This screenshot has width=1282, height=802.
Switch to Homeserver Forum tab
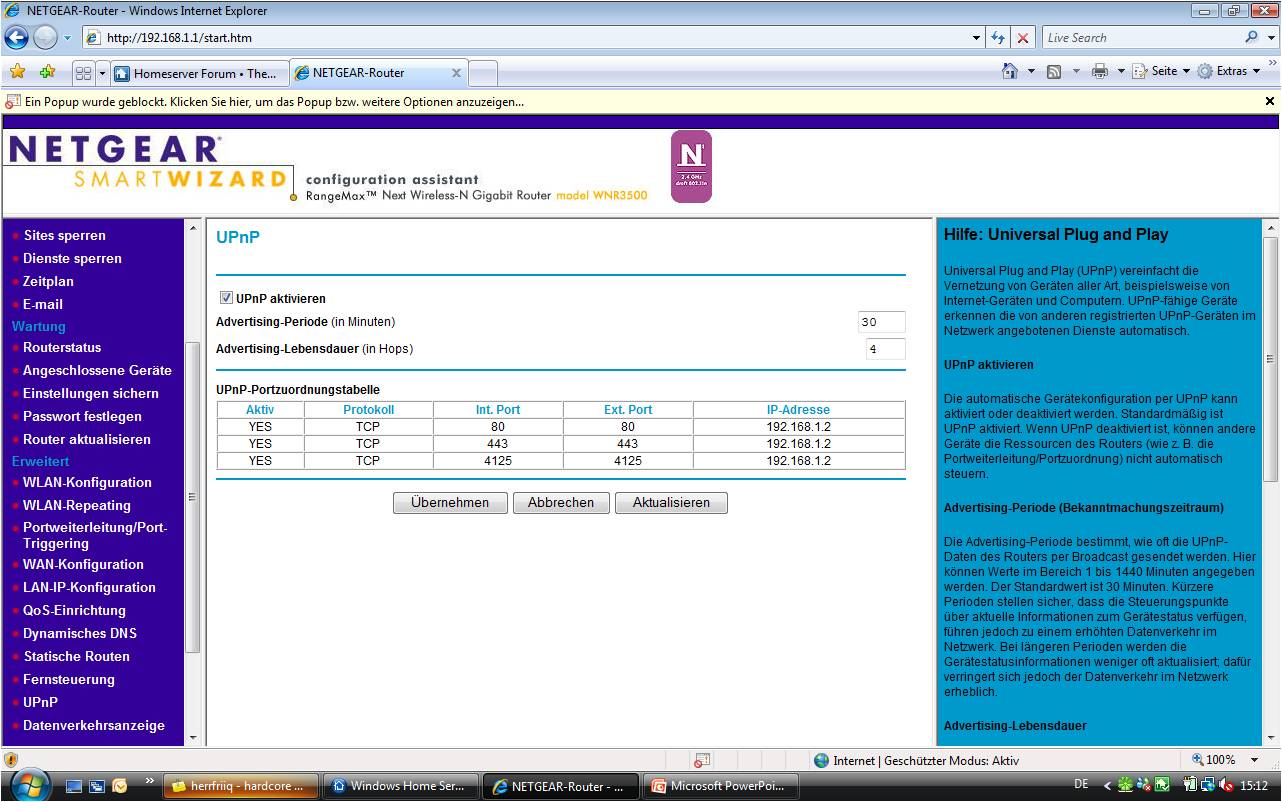198,73
